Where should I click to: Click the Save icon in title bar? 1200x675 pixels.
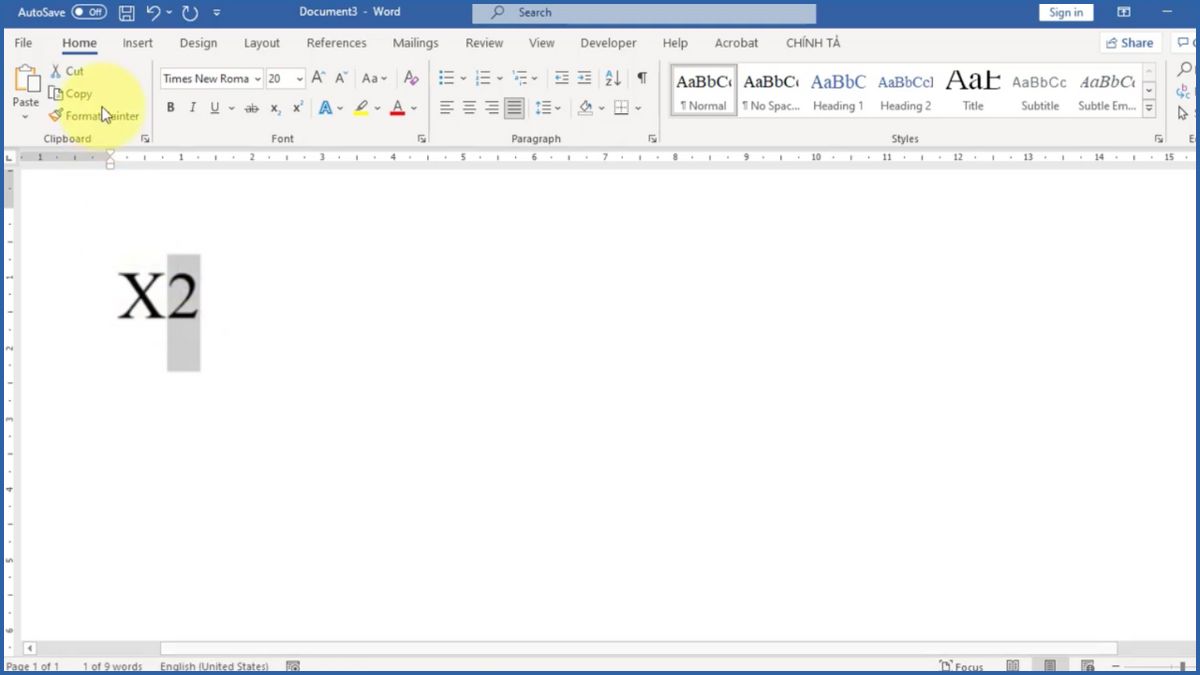click(x=126, y=13)
